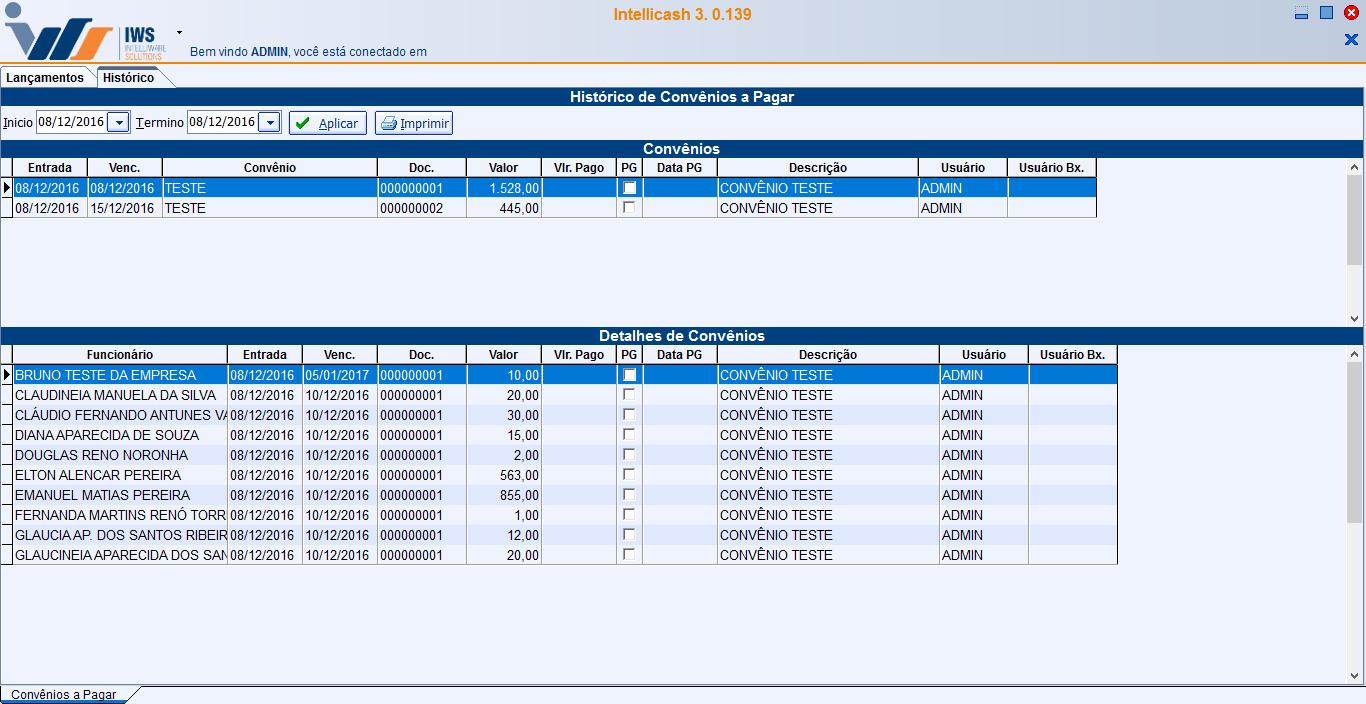
Task: Toggle PG checkbox for ELTON ALENCAR PEREIRA
Action: click(629, 475)
